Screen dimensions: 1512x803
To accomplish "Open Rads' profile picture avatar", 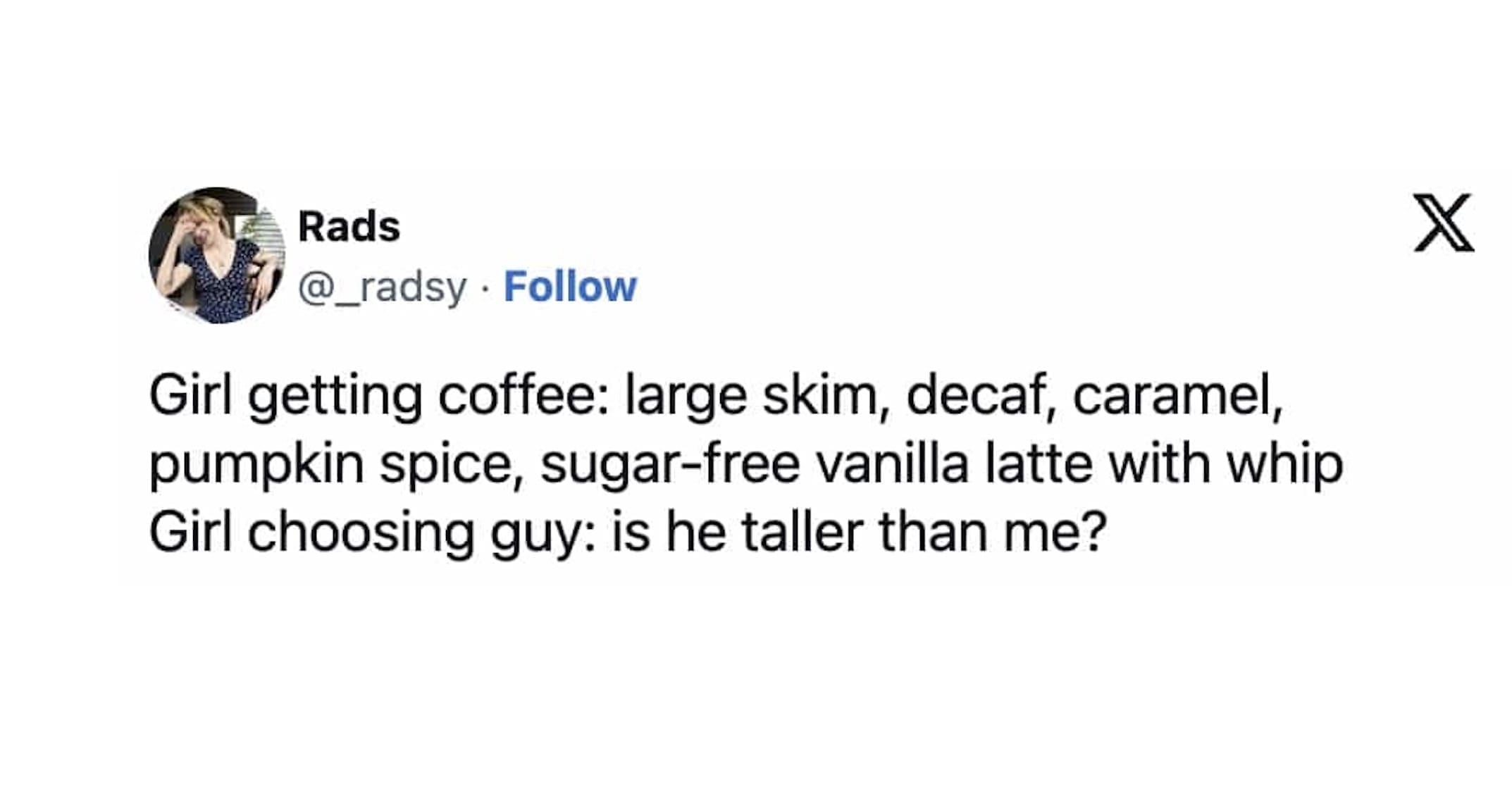I will pyautogui.click(x=217, y=256).
